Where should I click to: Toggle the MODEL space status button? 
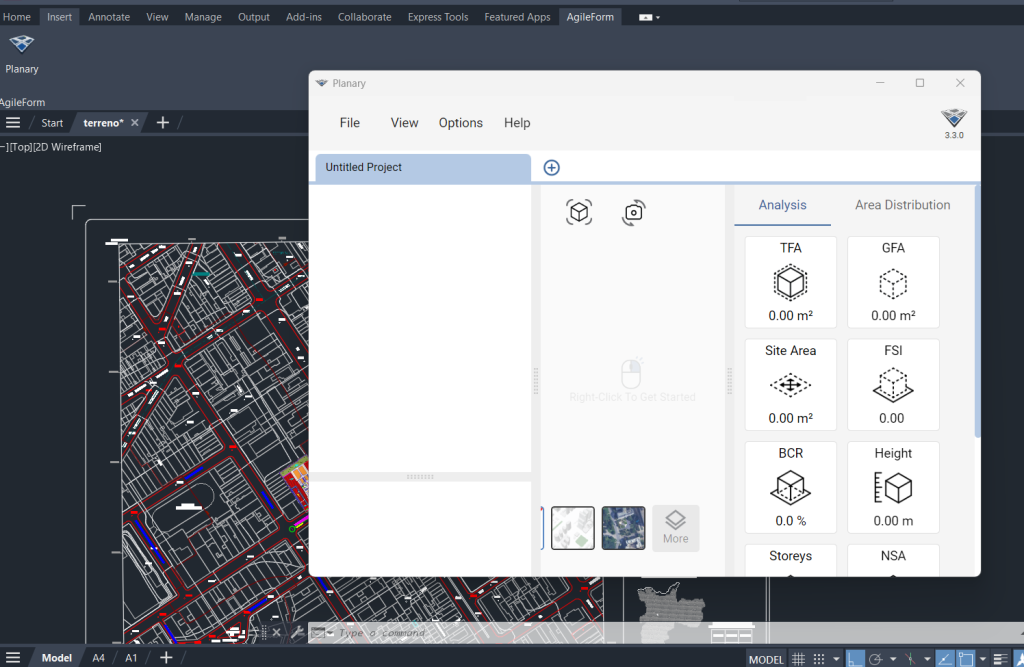pyautogui.click(x=766, y=659)
